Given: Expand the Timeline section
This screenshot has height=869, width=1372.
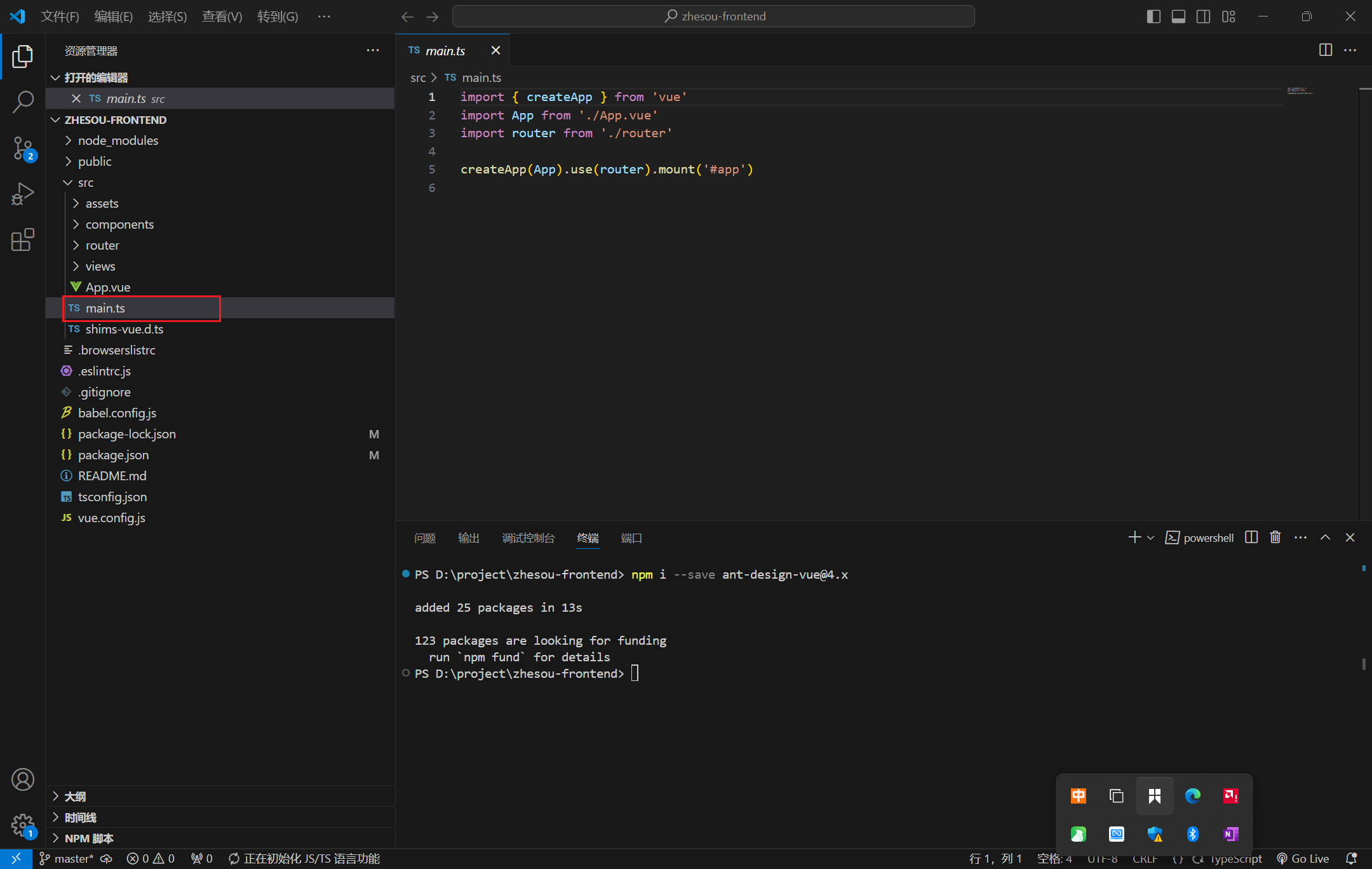Looking at the screenshot, I should 220,818.
